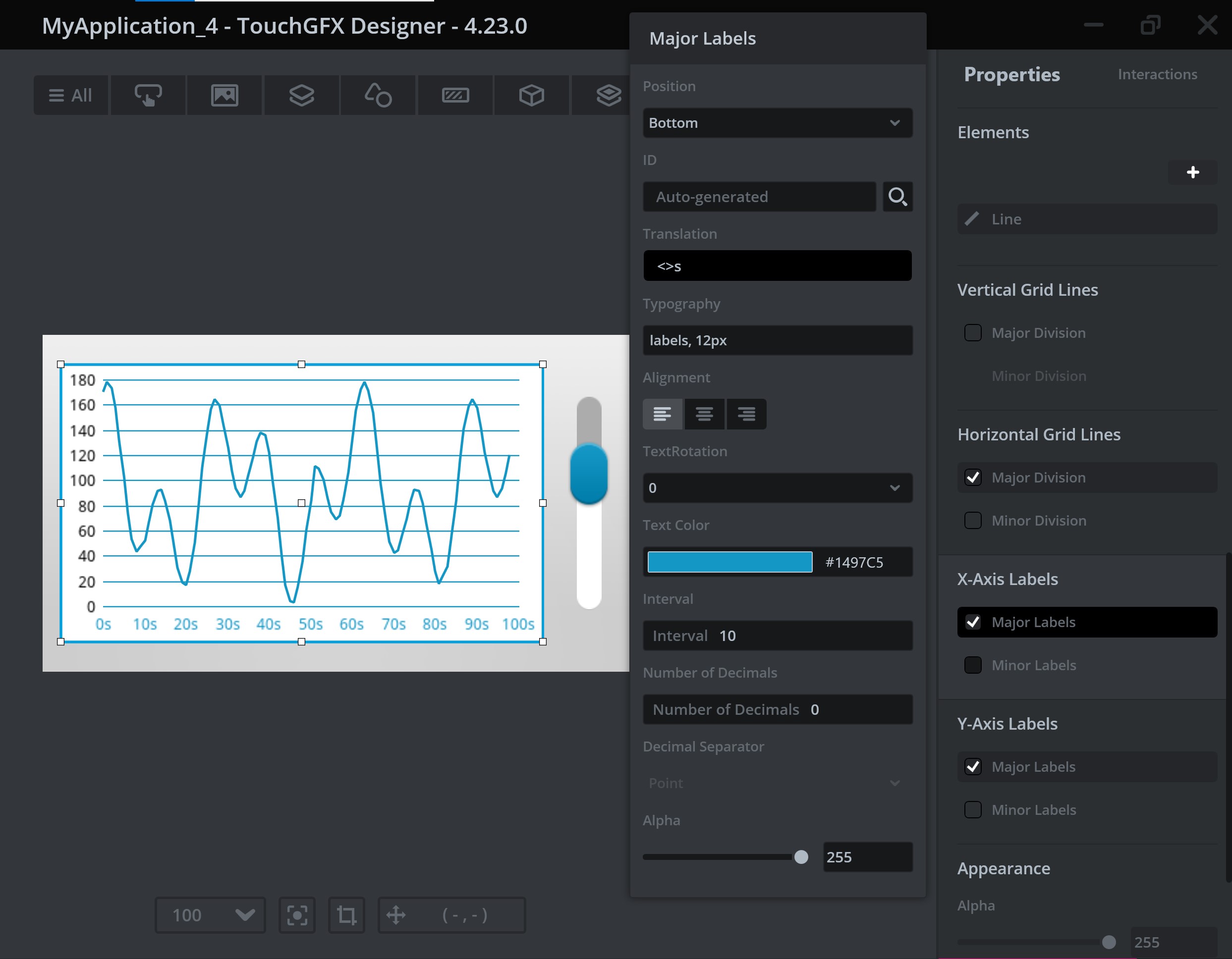Expand the TextRotation dropdown
1232x959 pixels.
tap(777, 488)
